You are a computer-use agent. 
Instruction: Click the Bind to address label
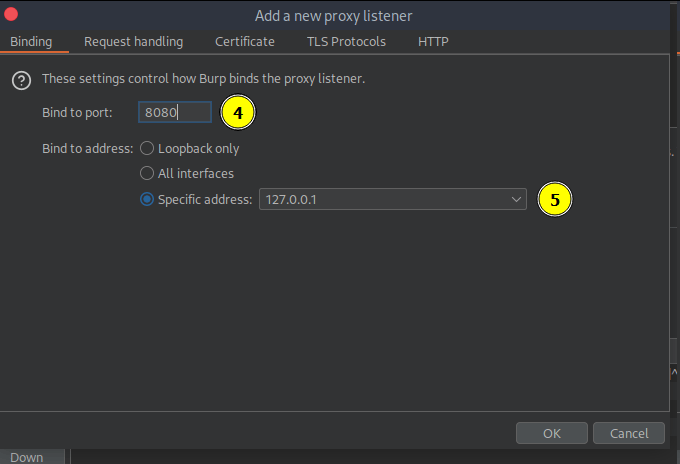tap(87, 148)
